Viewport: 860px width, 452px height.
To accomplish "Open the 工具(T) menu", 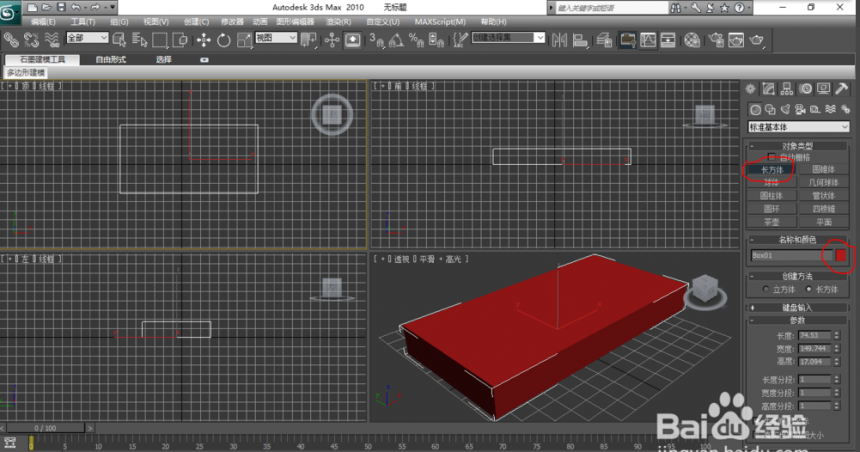I will [x=83, y=22].
